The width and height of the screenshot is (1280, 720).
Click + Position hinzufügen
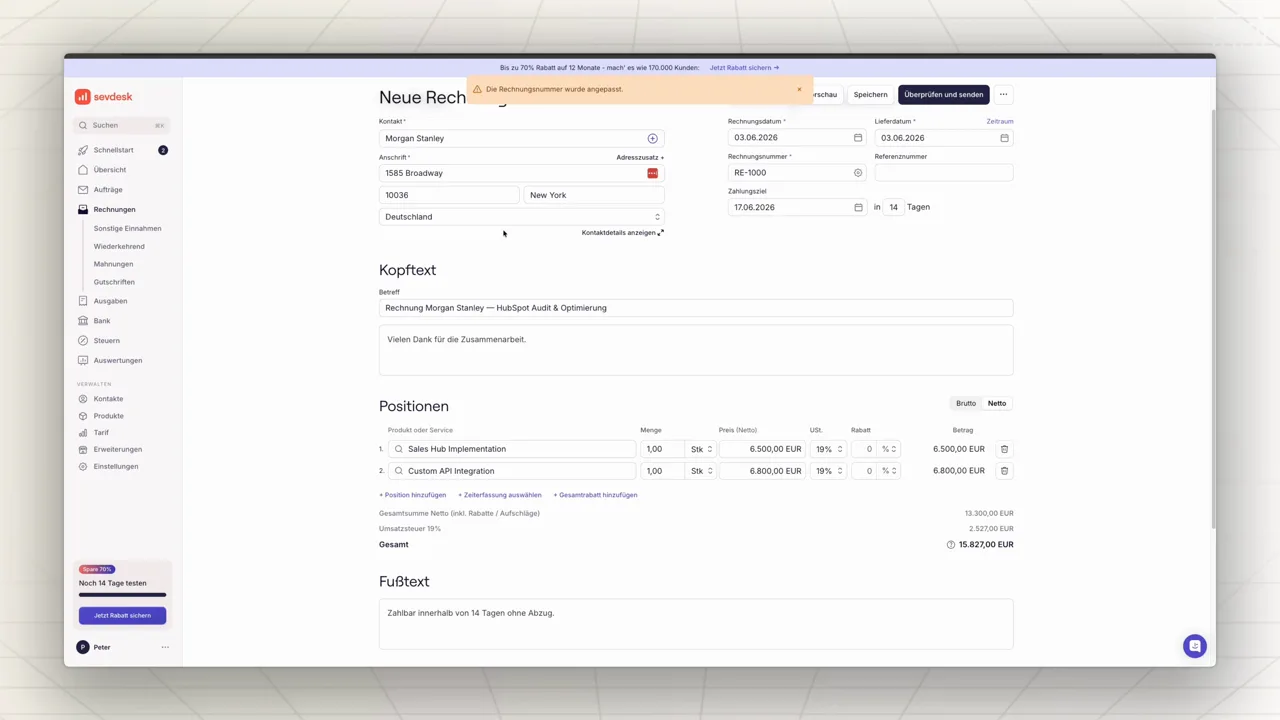[413, 495]
